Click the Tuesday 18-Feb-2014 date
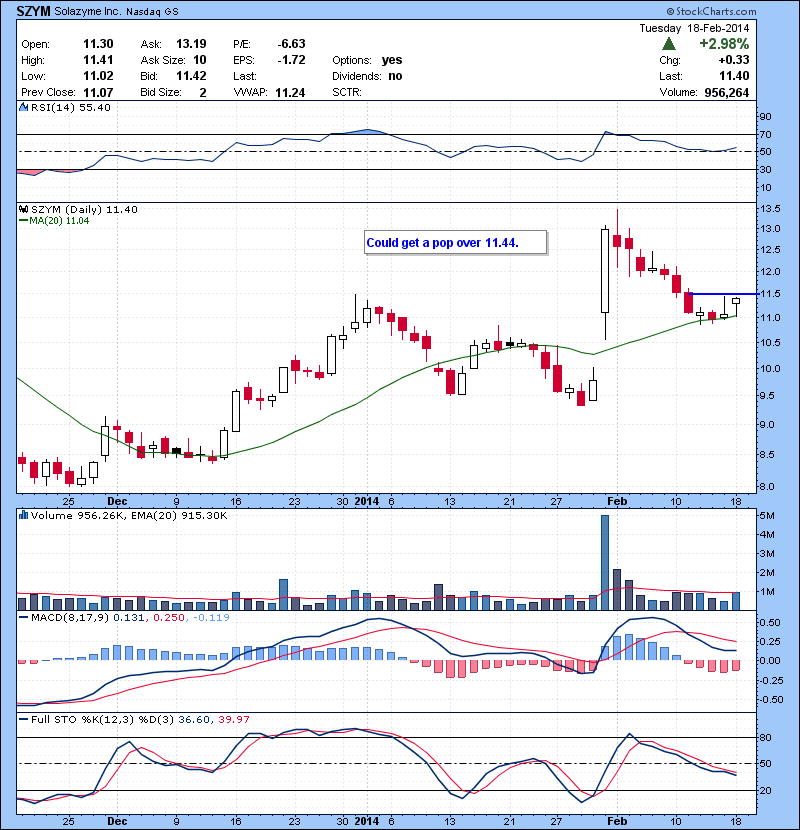 (x=694, y=28)
